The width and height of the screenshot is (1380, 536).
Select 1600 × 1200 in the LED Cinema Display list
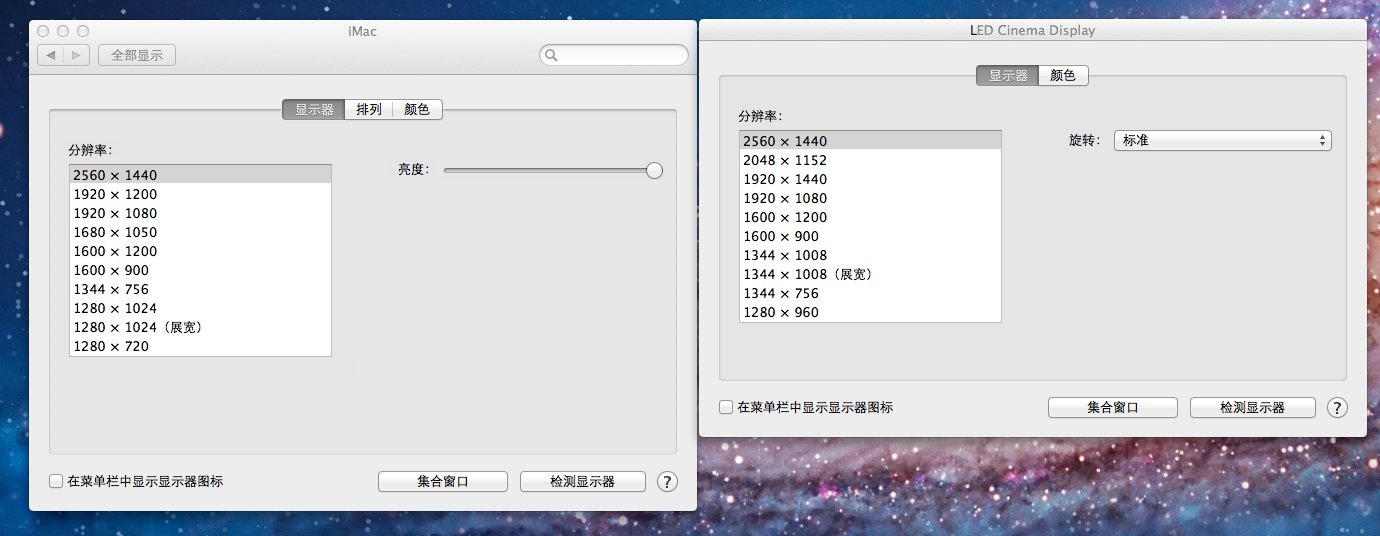click(870, 217)
